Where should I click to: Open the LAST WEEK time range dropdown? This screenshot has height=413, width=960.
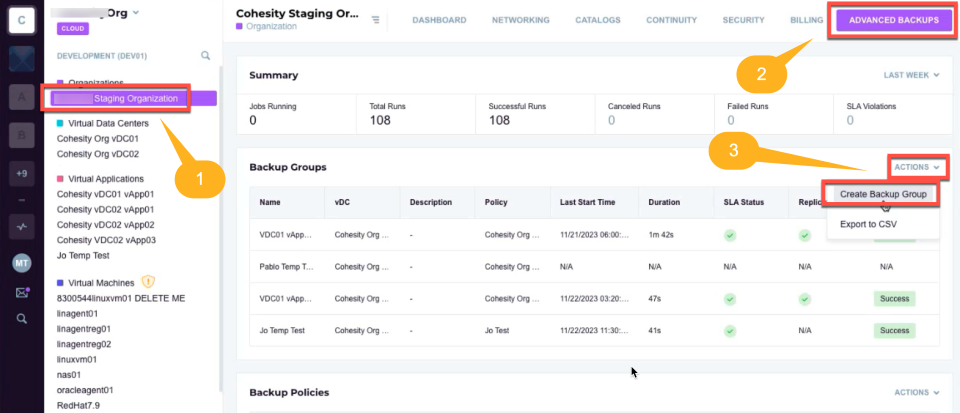(911, 75)
